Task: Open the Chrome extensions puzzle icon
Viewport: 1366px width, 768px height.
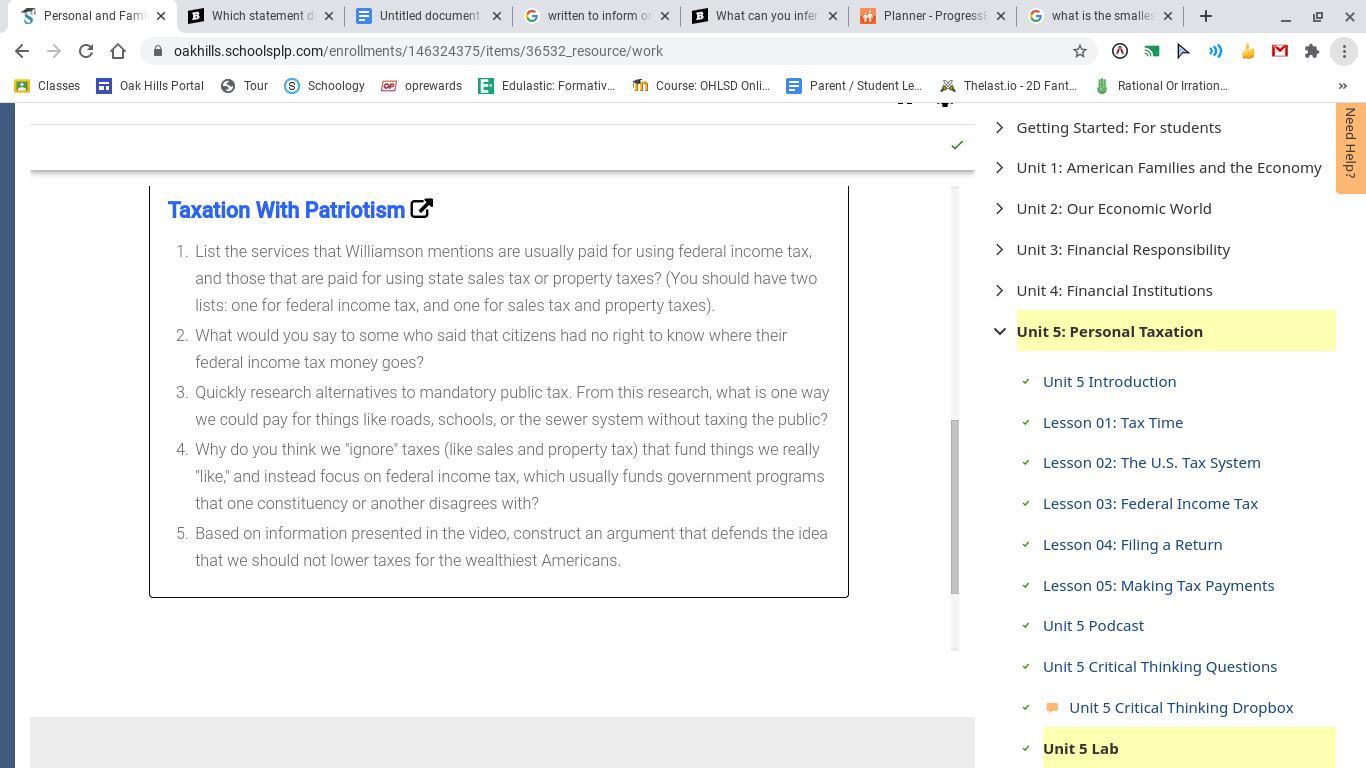Action: point(1311,51)
